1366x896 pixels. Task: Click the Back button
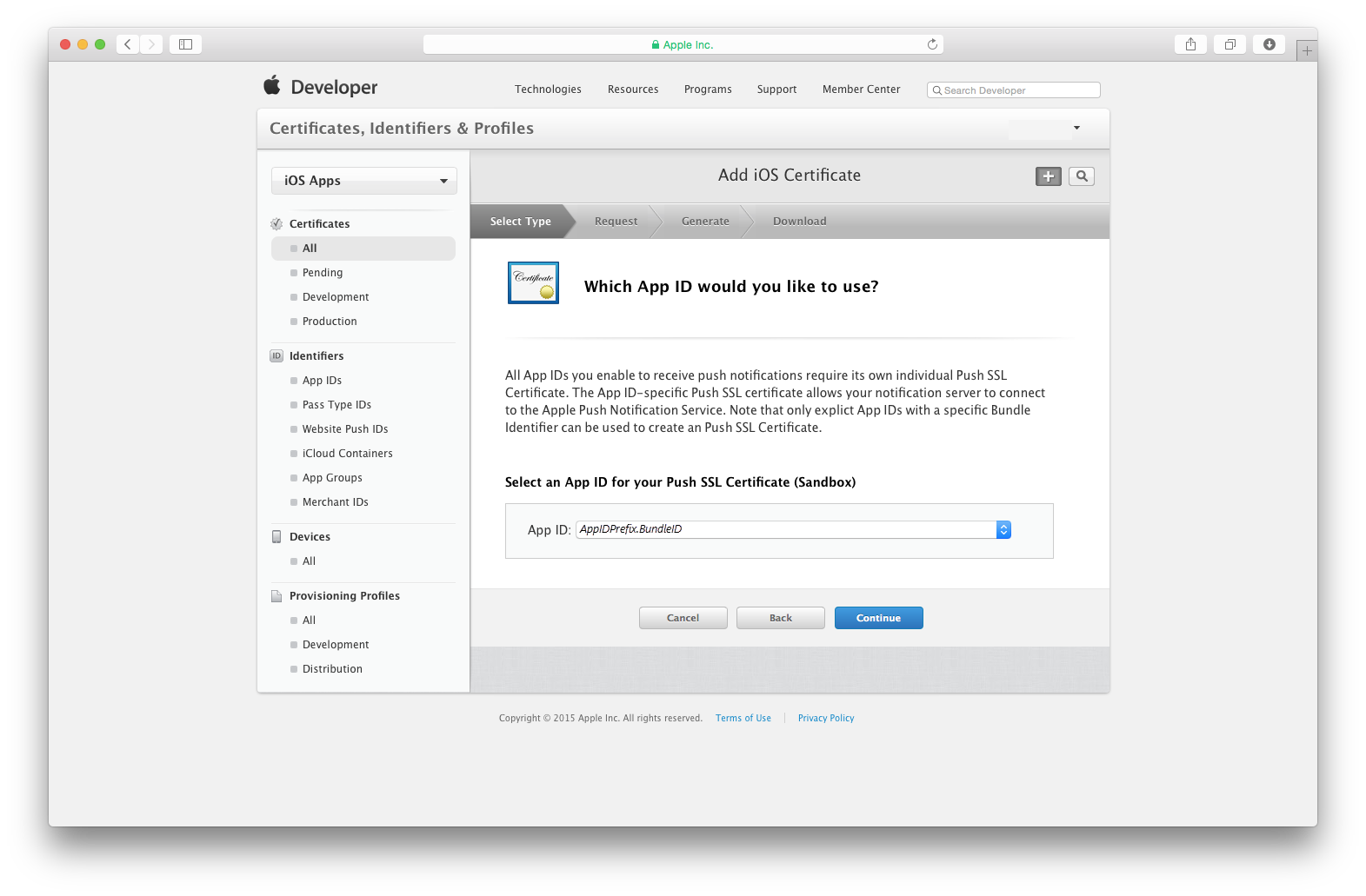click(780, 618)
